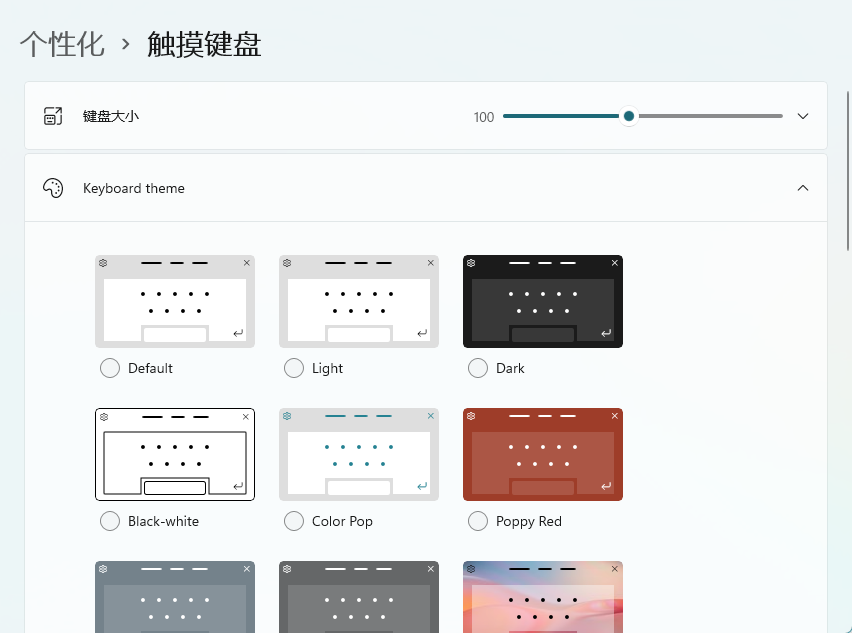Image resolution: width=852 pixels, height=633 pixels.
Task: Choose the Black-white theme radio button
Action: click(110, 521)
